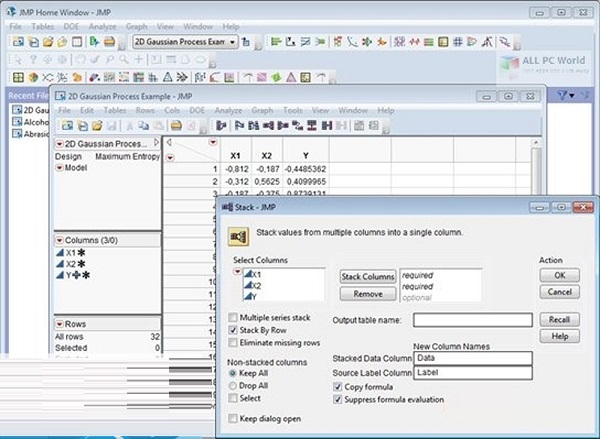Click New Data Table icon in data table window

point(67,125)
